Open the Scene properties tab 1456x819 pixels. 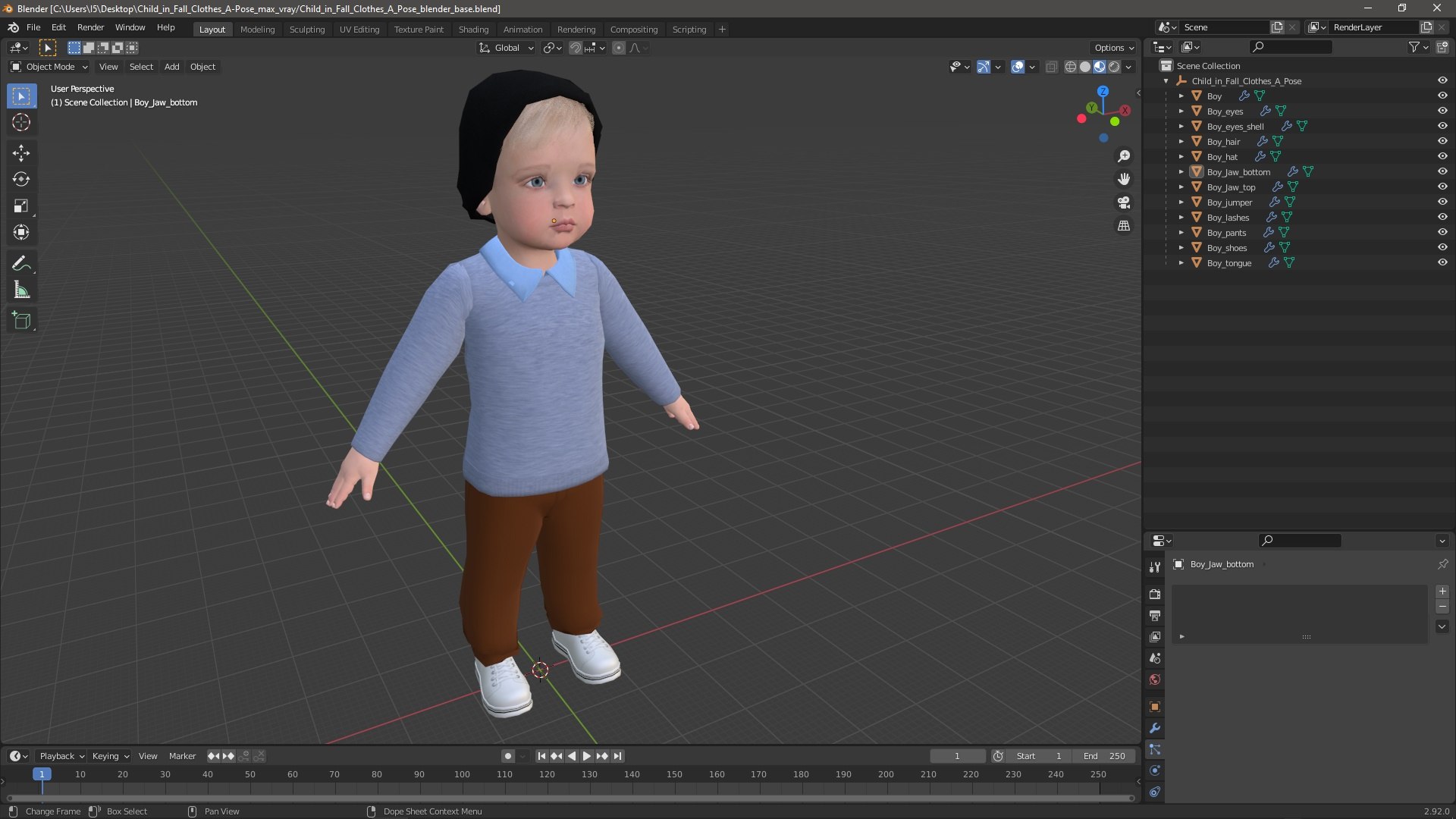(x=1154, y=658)
